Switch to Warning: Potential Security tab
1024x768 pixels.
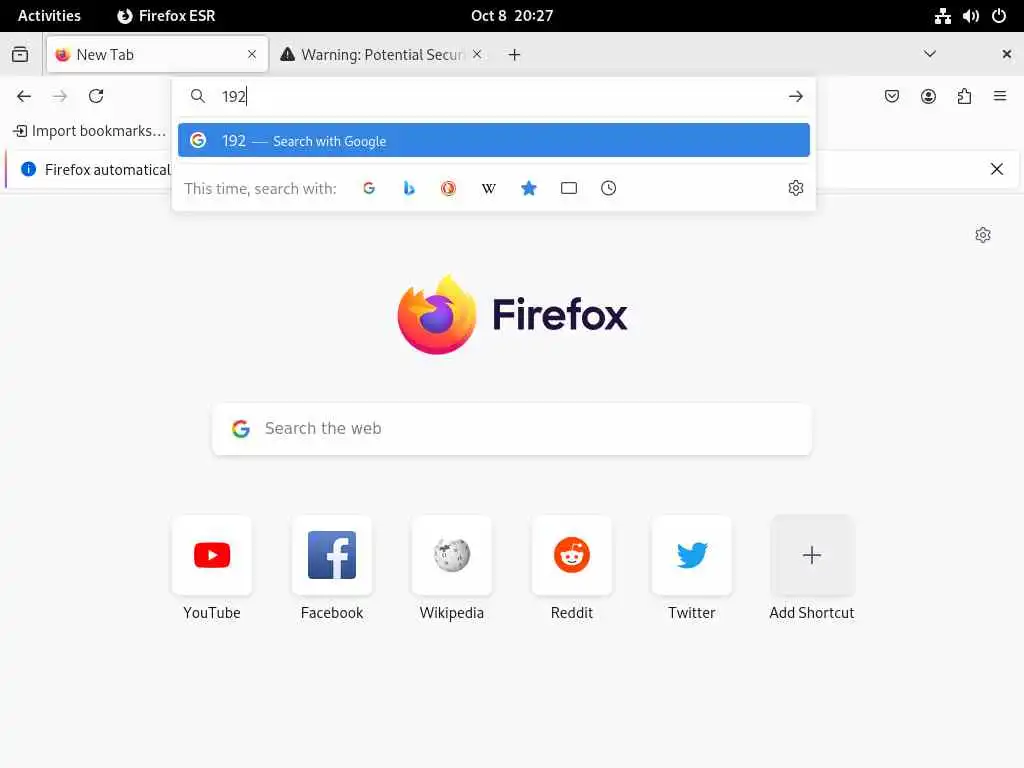(x=383, y=54)
